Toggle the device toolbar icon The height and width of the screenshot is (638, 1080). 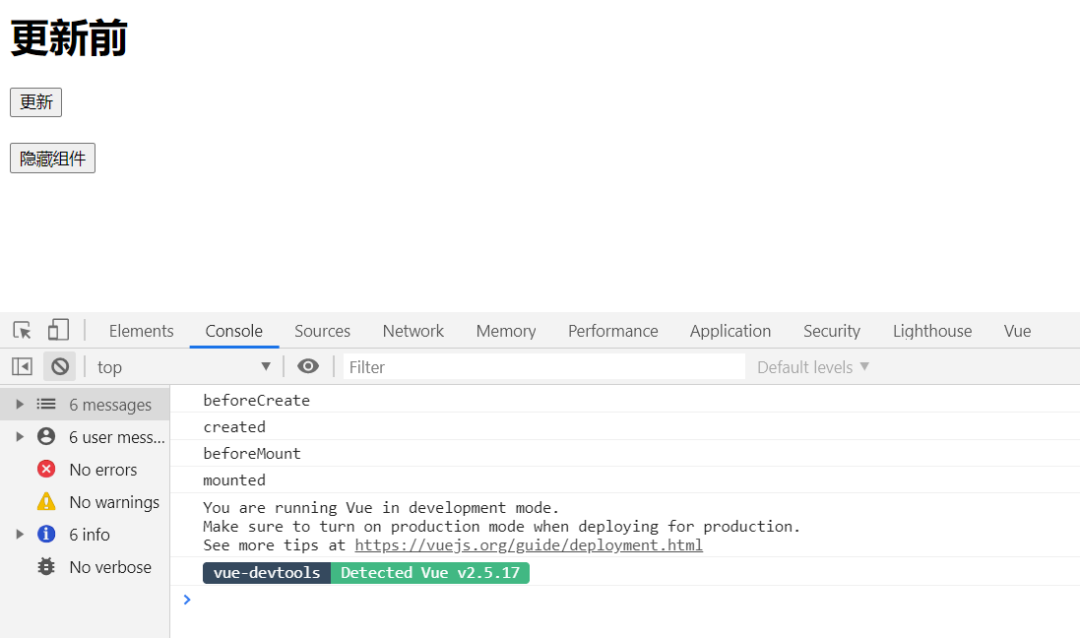click(x=59, y=330)
